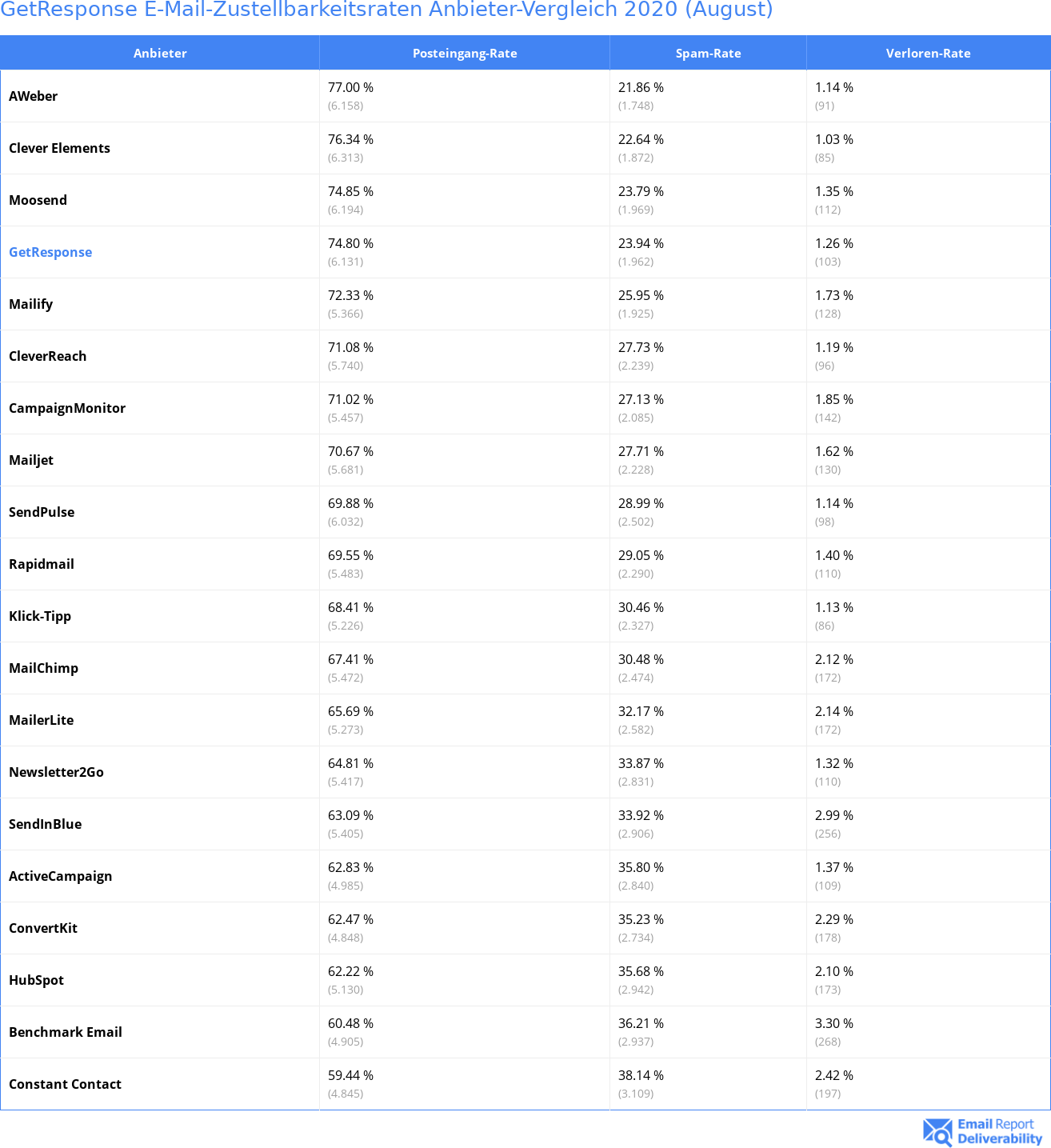Click the Spam-Rate column header
Screen dimensions: 1051x1148
708,53
